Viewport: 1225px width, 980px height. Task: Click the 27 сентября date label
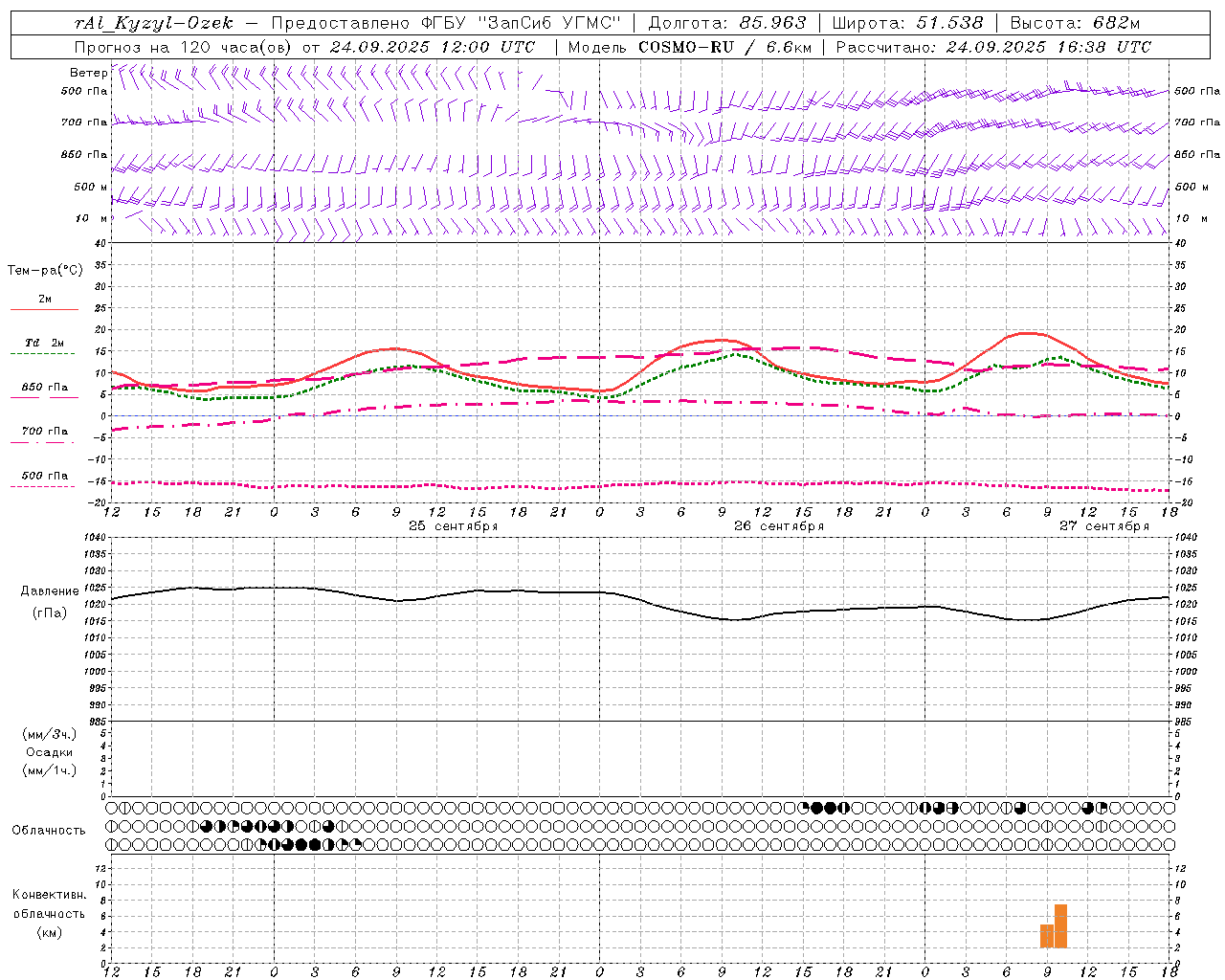1103,526
